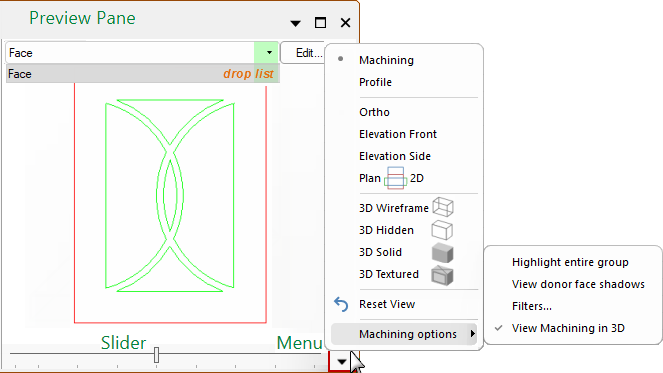Click the 3D Textured menu label
Viewport: 663px width, 373px height.
[389, 274]
